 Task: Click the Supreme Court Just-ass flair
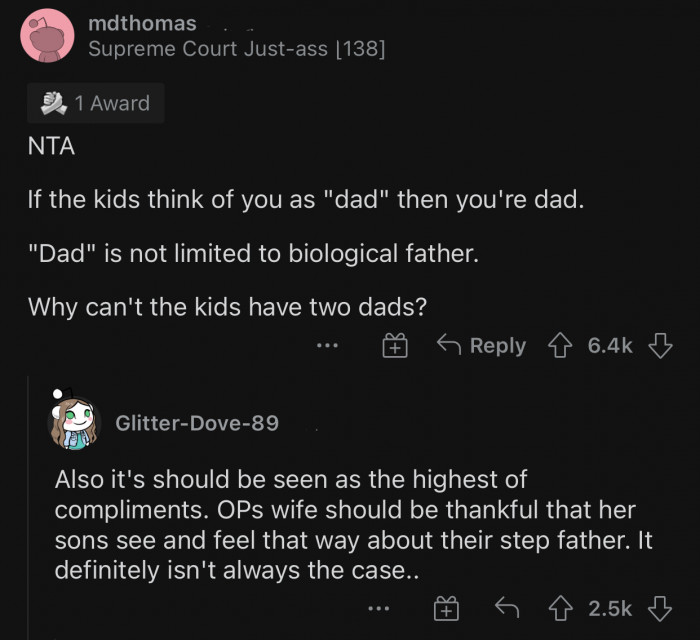pos(236,48)
